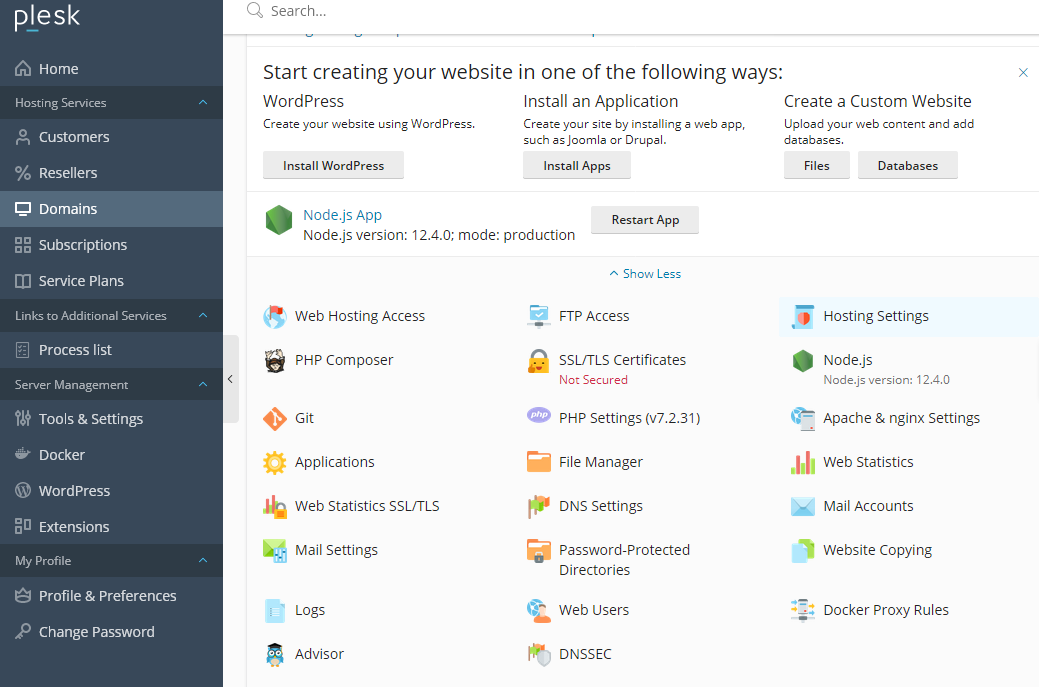Image resolution: width=1039 pixels, height=687 pixels.
Task: Open Resellers in the sidebar
Action: pos(111,173)
